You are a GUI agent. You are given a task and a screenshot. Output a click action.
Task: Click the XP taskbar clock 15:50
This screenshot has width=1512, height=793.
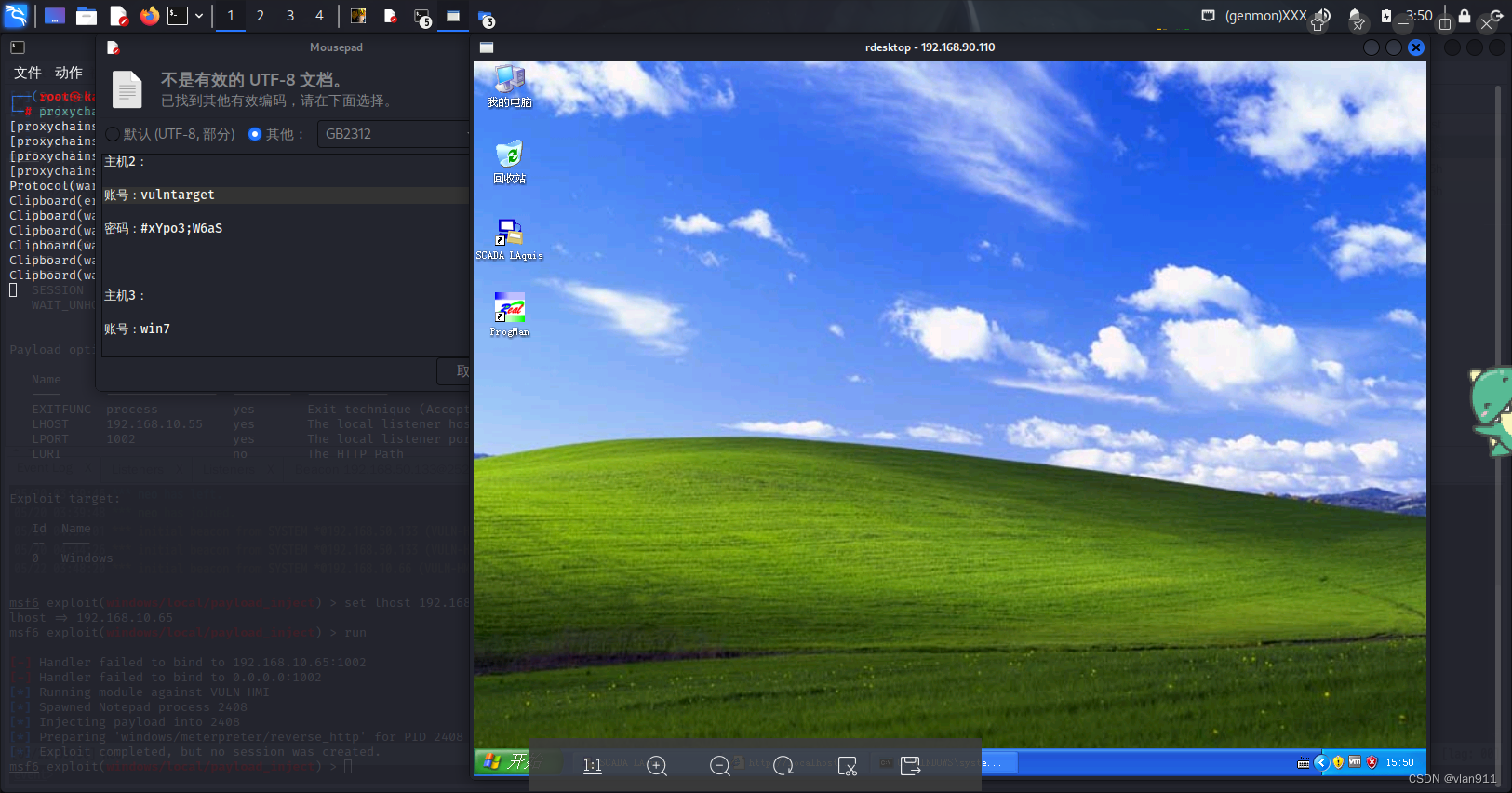click(1399, 762)
